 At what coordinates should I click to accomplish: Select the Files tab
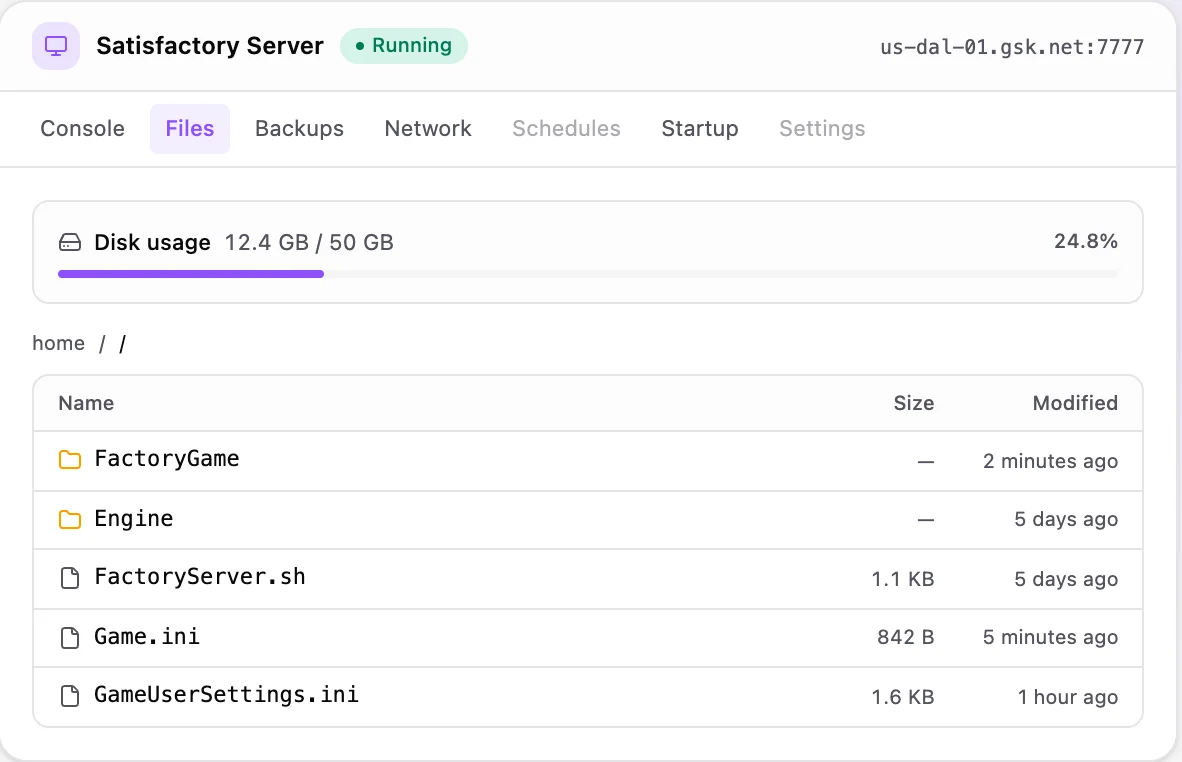[190, 129]
